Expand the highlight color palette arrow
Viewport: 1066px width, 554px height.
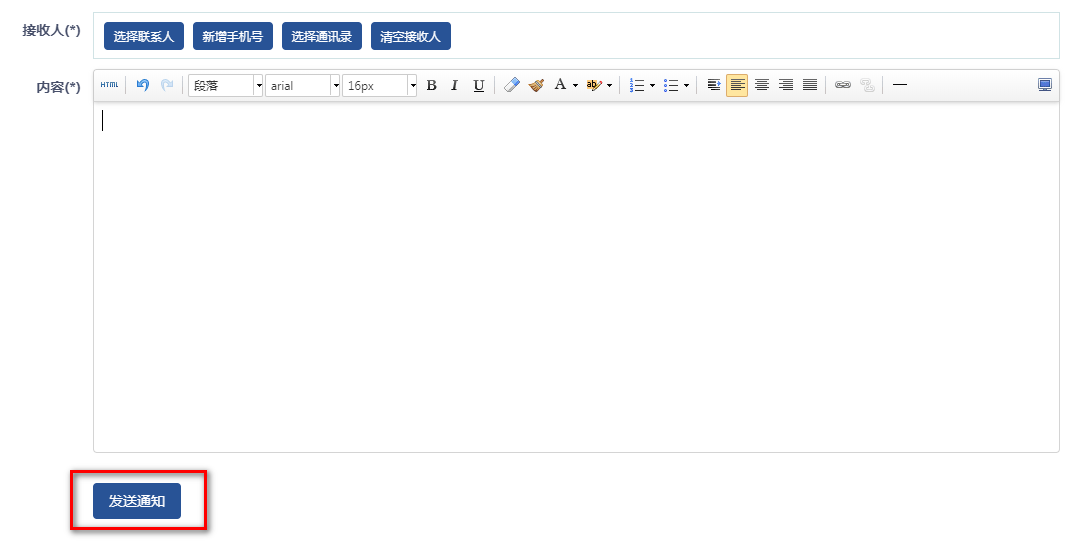click(x=609, y=86)
